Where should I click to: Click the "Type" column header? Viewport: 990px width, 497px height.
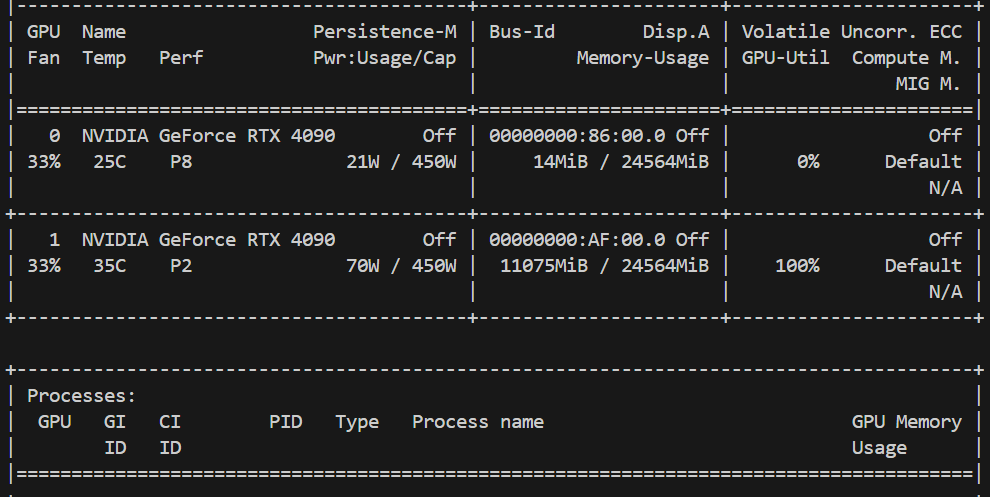(357, 422)
